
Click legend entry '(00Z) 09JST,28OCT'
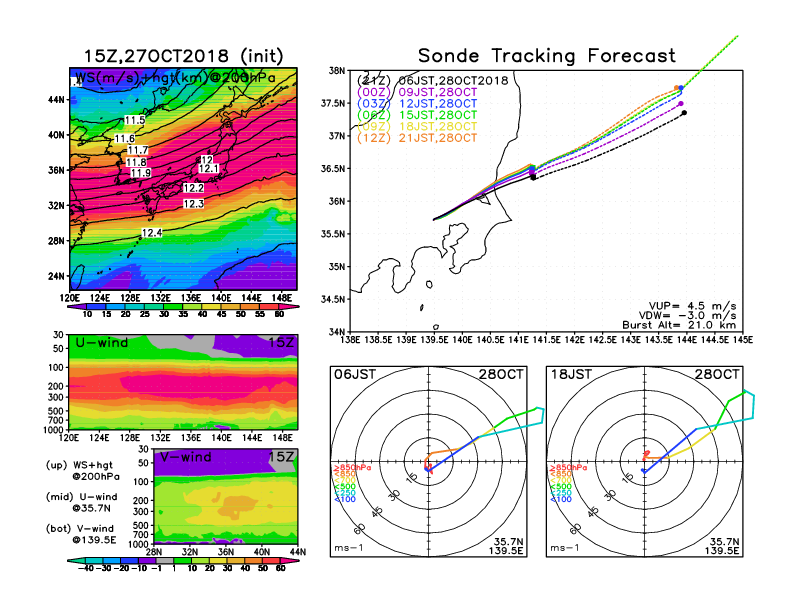(x=417, y=92)
